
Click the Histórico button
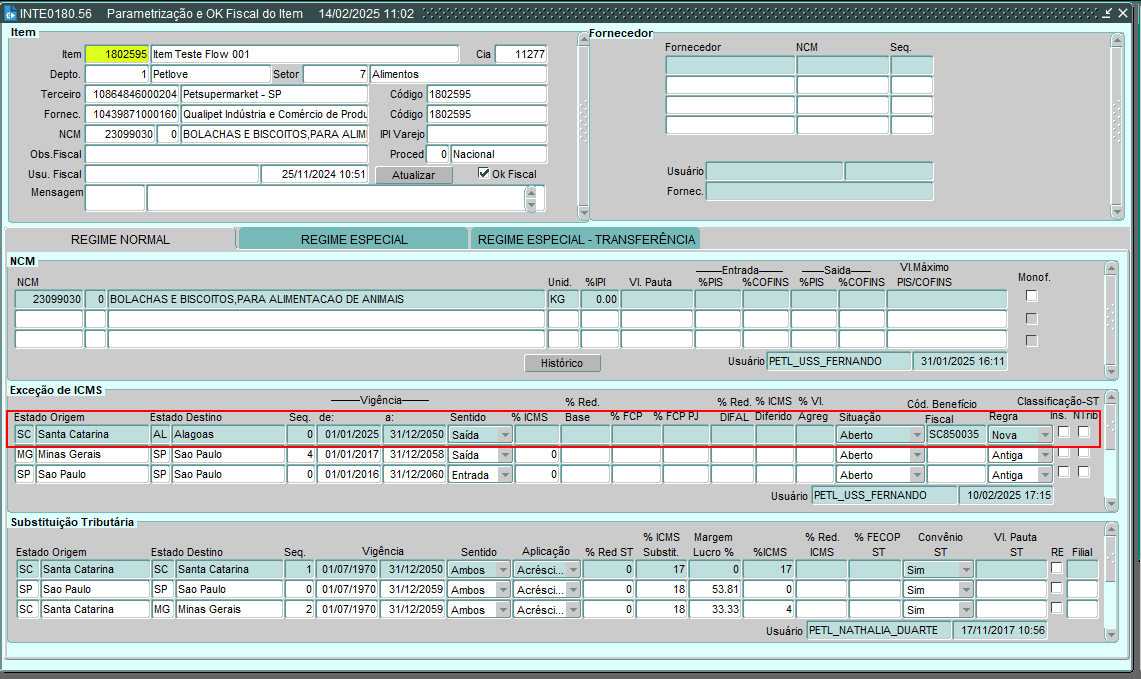tap(561, 363)
